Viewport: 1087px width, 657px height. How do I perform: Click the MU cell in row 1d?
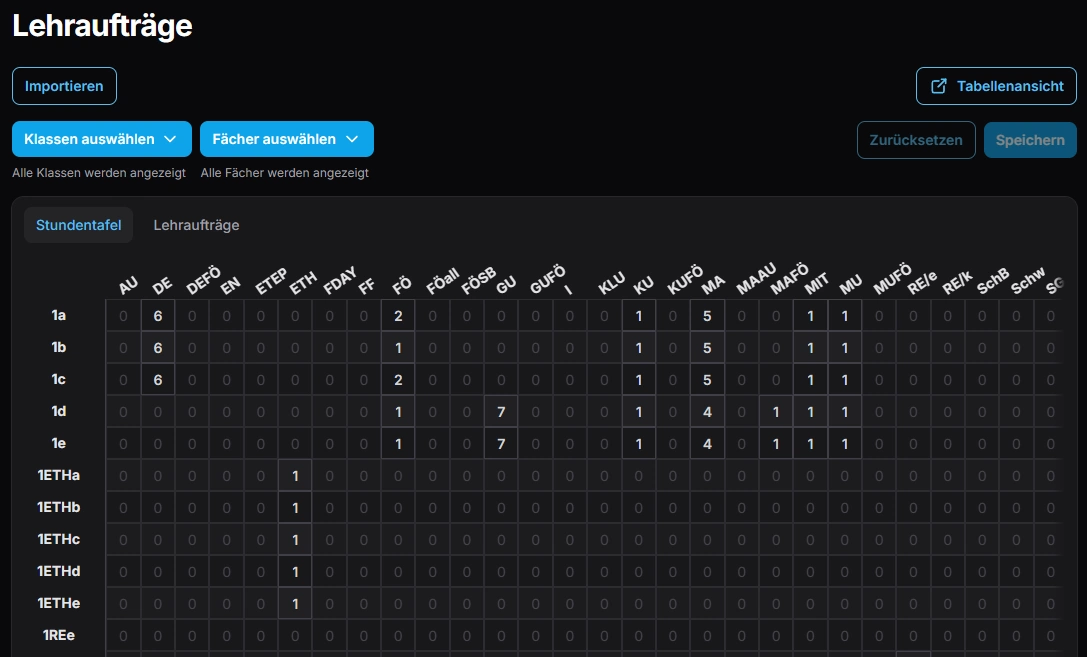tap(845, 412)
